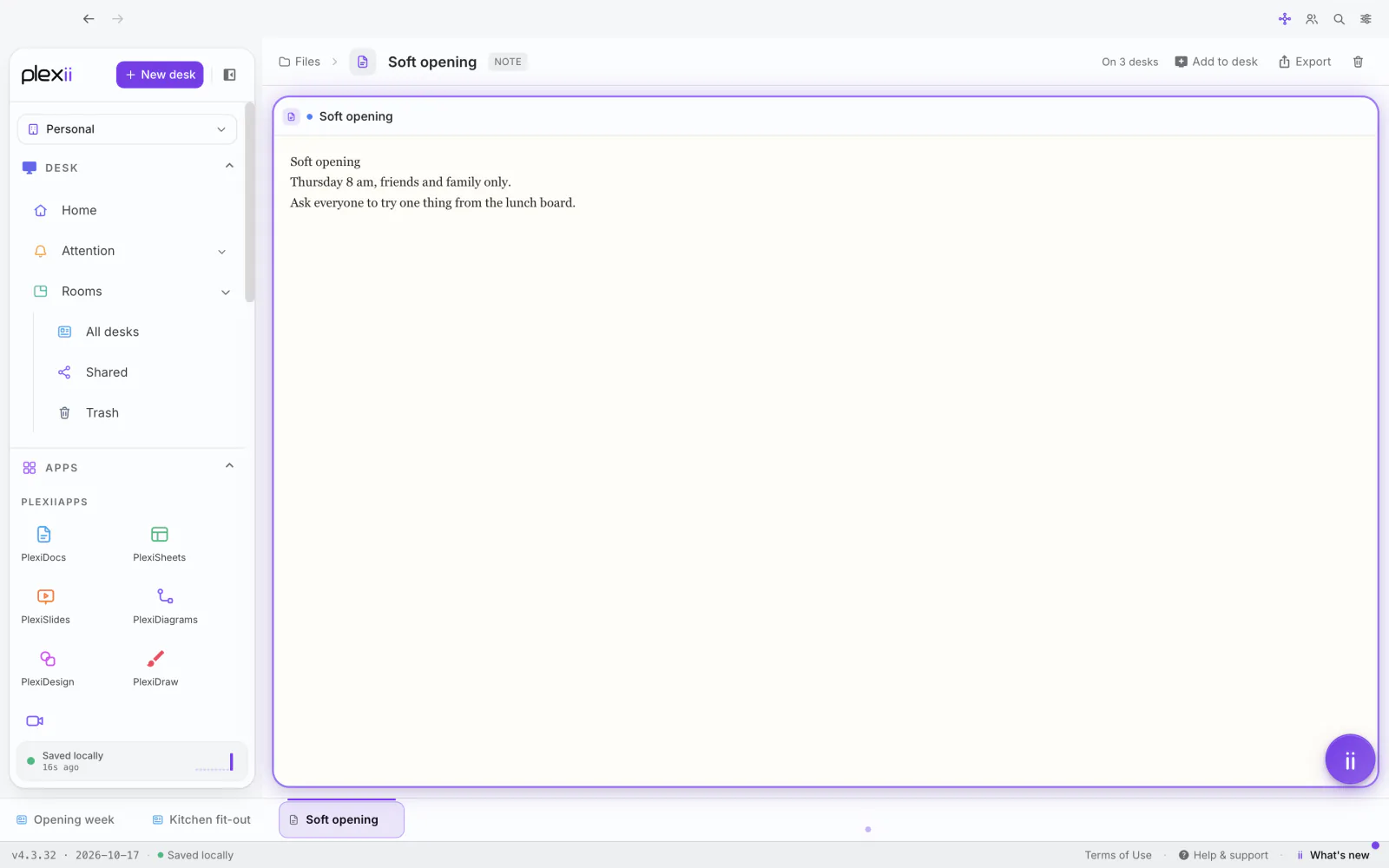Screen dimensions: 1389x868
Task: Open Help & support
Action: [x=1223, y=855]
